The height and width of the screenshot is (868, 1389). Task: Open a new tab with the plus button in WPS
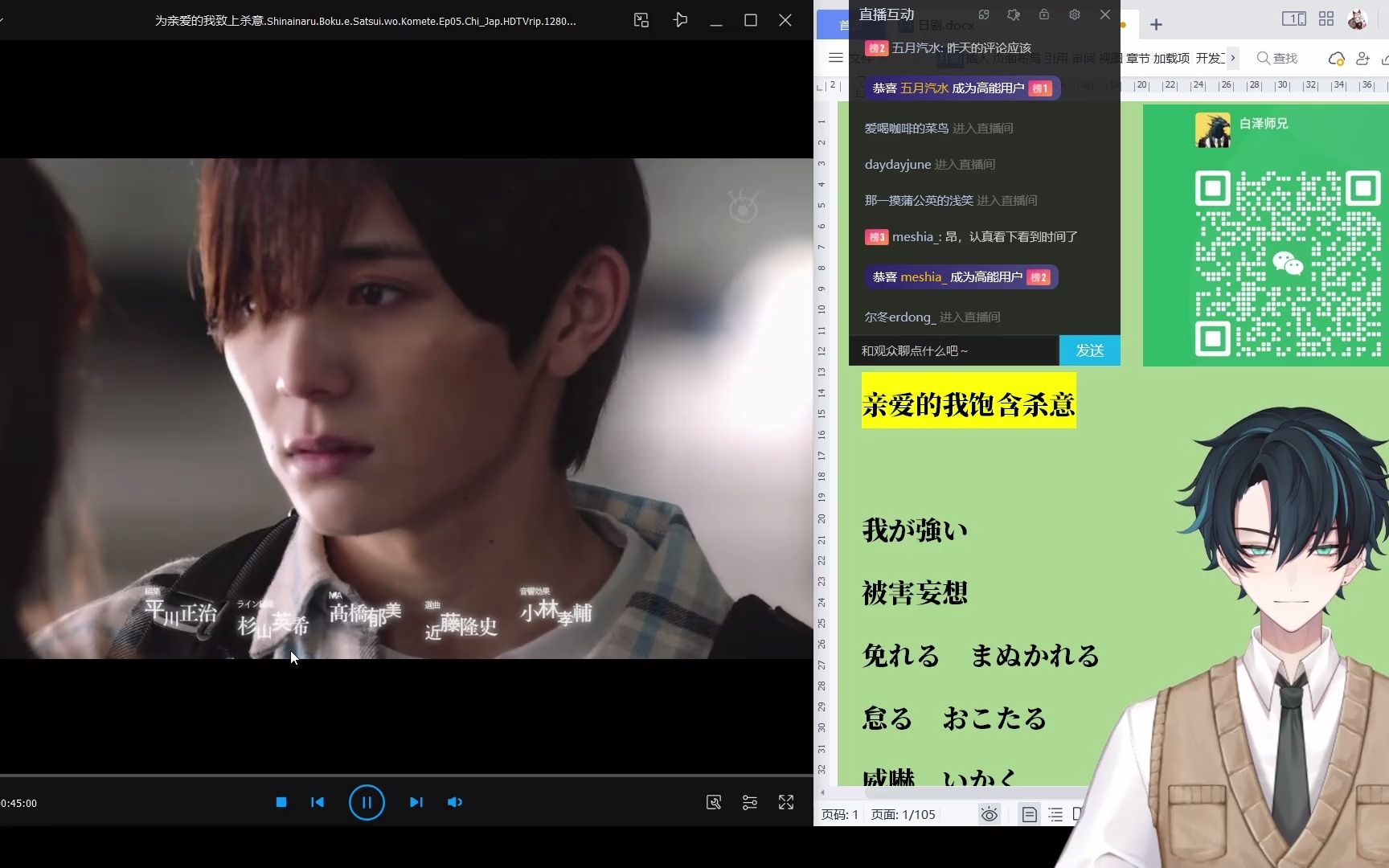pyautogui.click(x=1156, y=25)
